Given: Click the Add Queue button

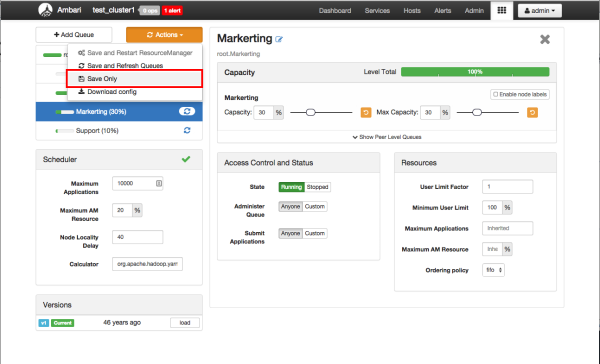Looking at the screenshot, I should coord(74,35).
